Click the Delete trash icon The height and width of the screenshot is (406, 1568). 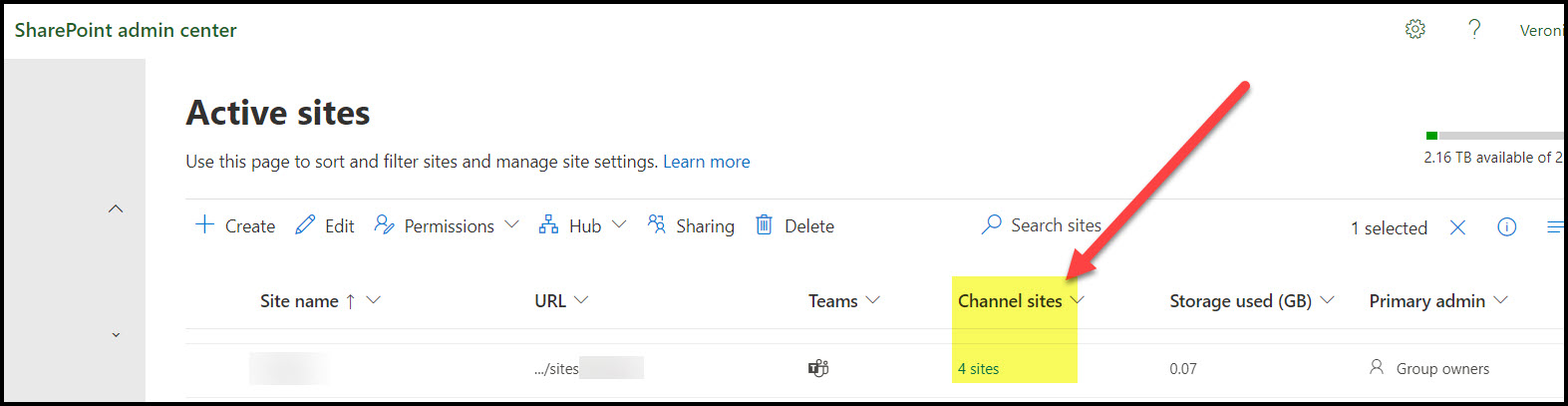(764, 225)
